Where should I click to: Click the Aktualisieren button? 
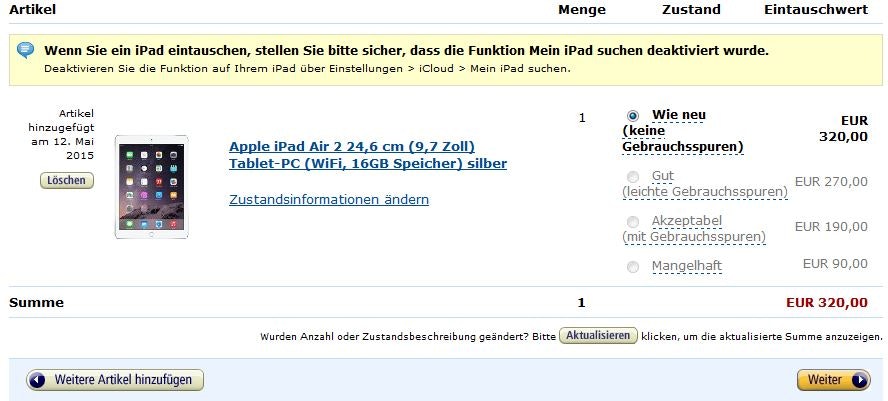point(599,335)
